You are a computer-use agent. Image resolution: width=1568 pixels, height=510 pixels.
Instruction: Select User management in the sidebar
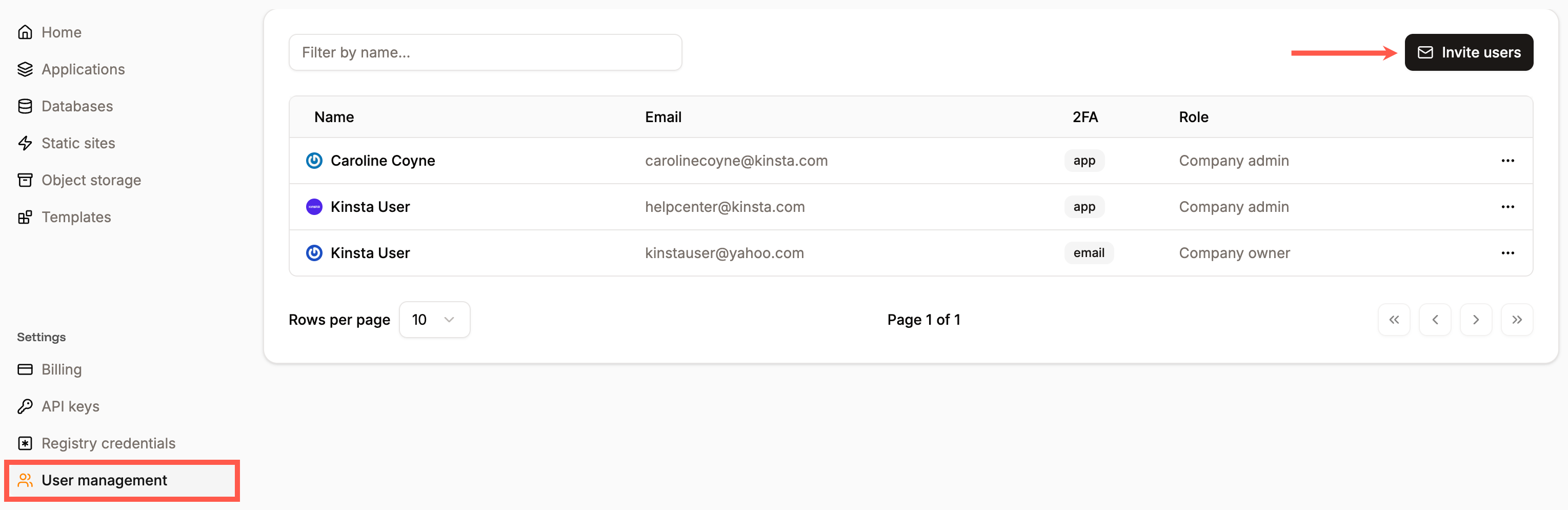[x=104, y=480]
